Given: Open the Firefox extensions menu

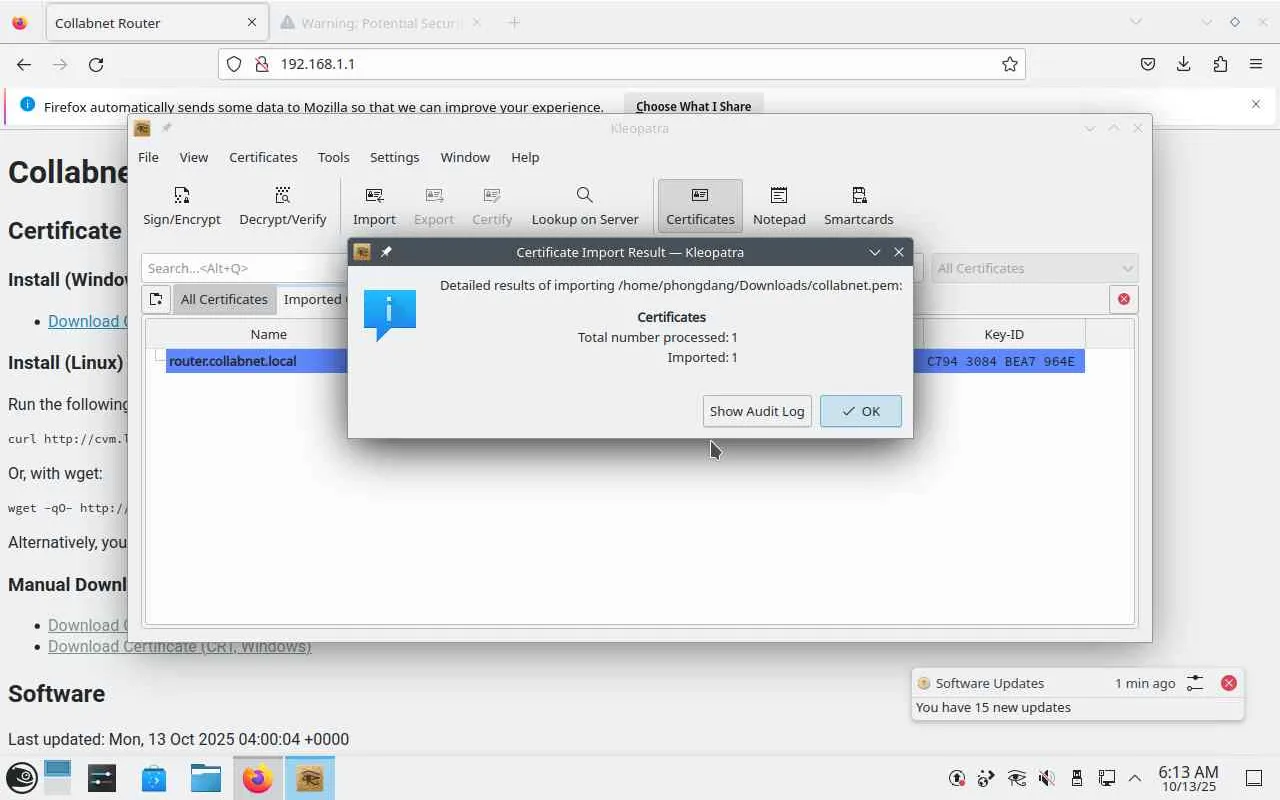Looking at the screenshot, I should pyautogui.click(x=1220, y=64).
